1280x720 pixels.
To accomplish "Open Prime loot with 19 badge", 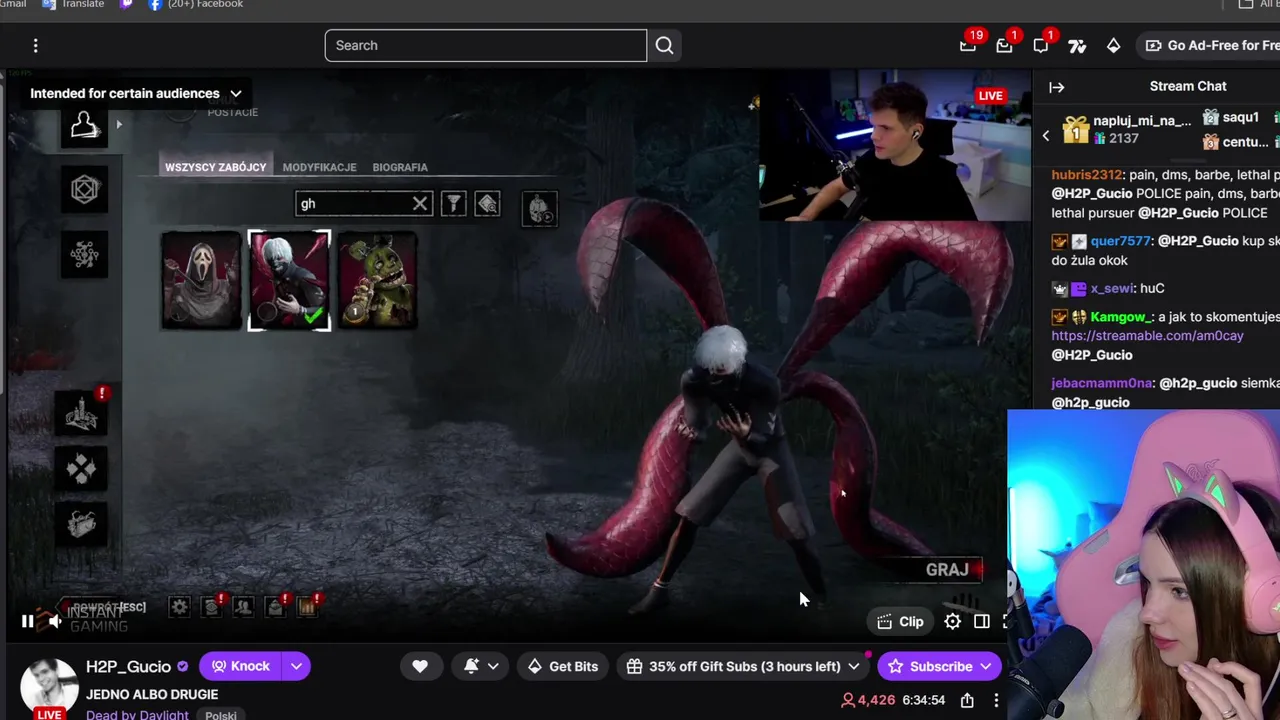I will pos(968,45).
